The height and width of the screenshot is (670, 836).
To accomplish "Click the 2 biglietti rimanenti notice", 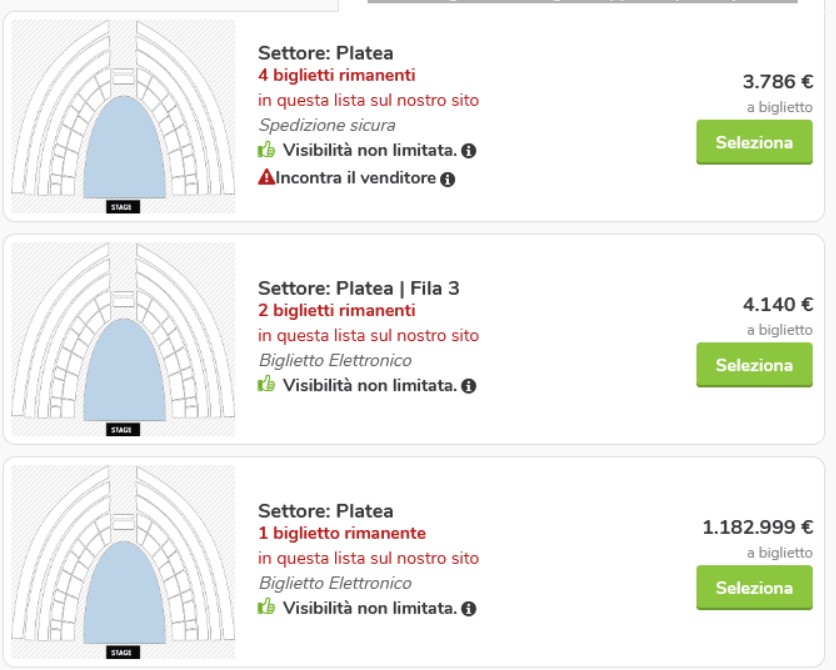I will 337,311.
